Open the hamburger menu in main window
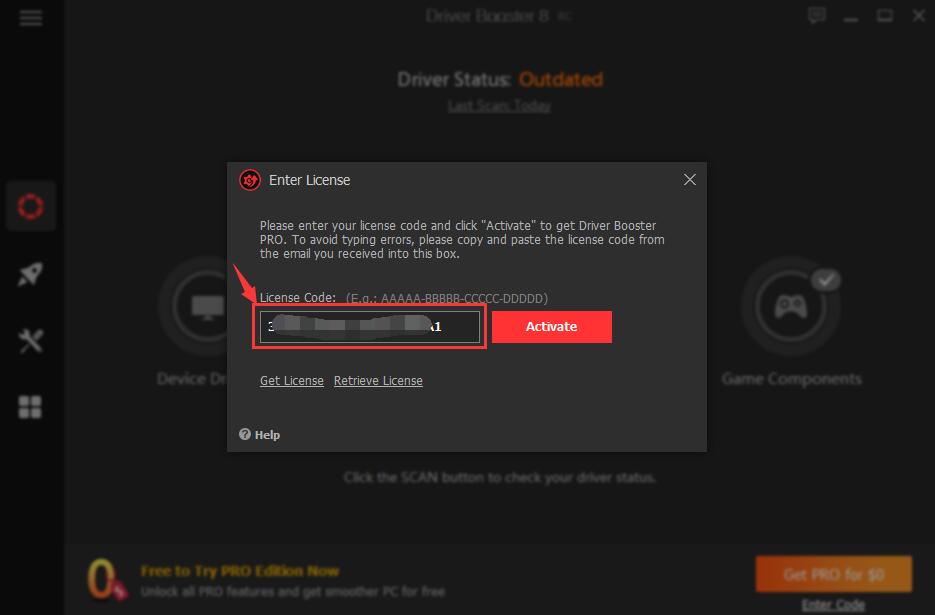 point(30,18)
